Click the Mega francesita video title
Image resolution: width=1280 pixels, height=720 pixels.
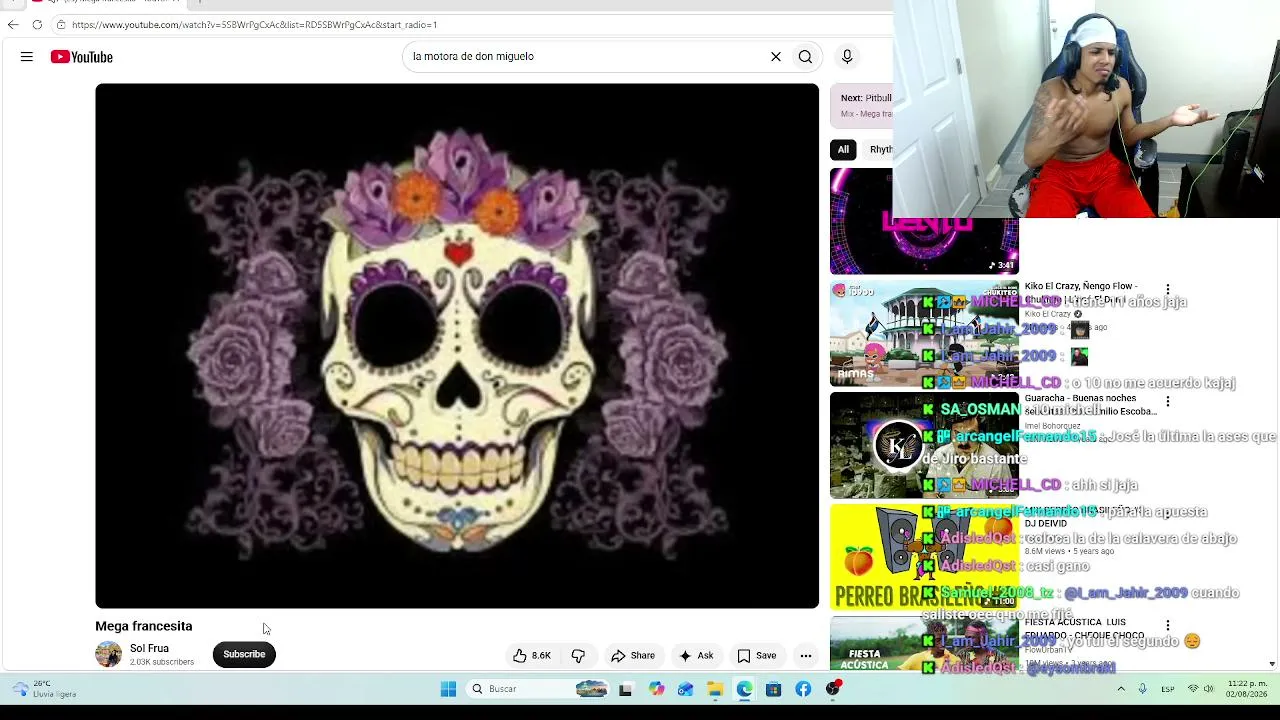click(x=144, y=626)
